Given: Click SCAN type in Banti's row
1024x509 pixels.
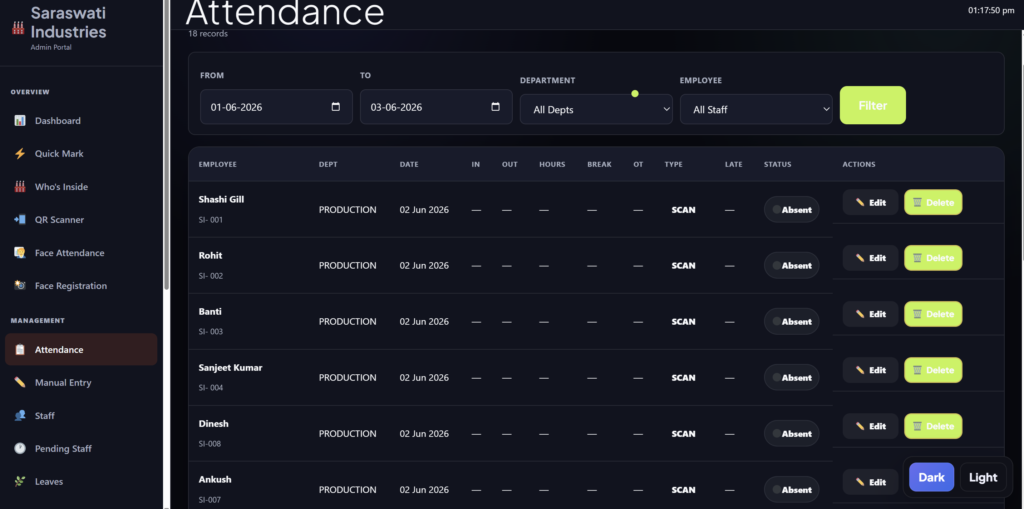Looking at the screenshot, I should coord(684,321).
